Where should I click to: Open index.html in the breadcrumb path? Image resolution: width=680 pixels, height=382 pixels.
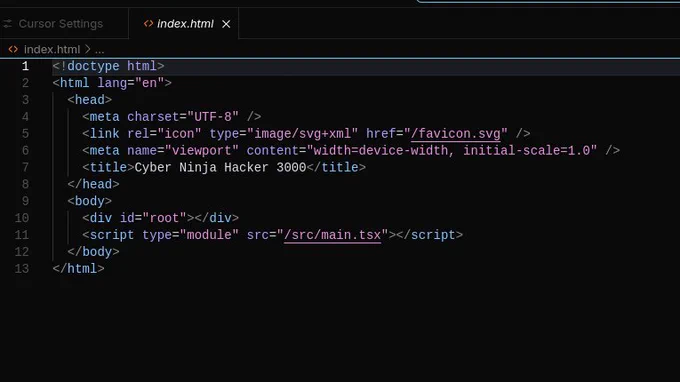[52, 49]
